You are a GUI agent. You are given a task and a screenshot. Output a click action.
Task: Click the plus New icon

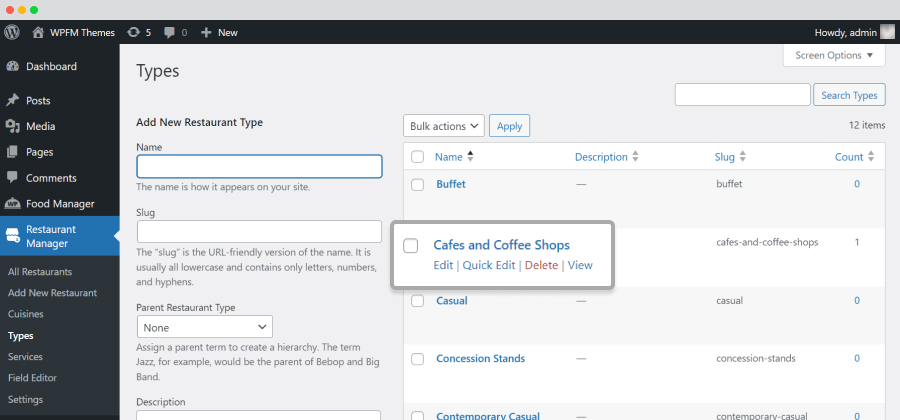pos(206,33)
